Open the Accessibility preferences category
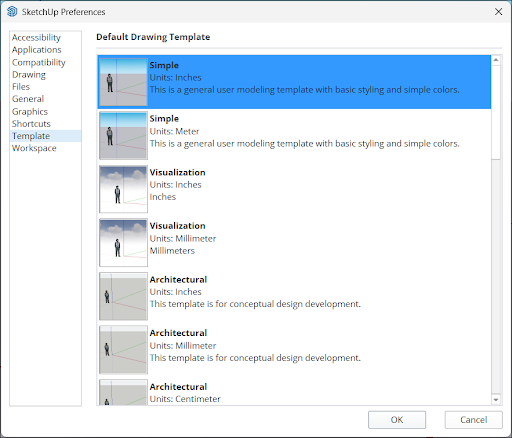512x438 pixels. 36,38
